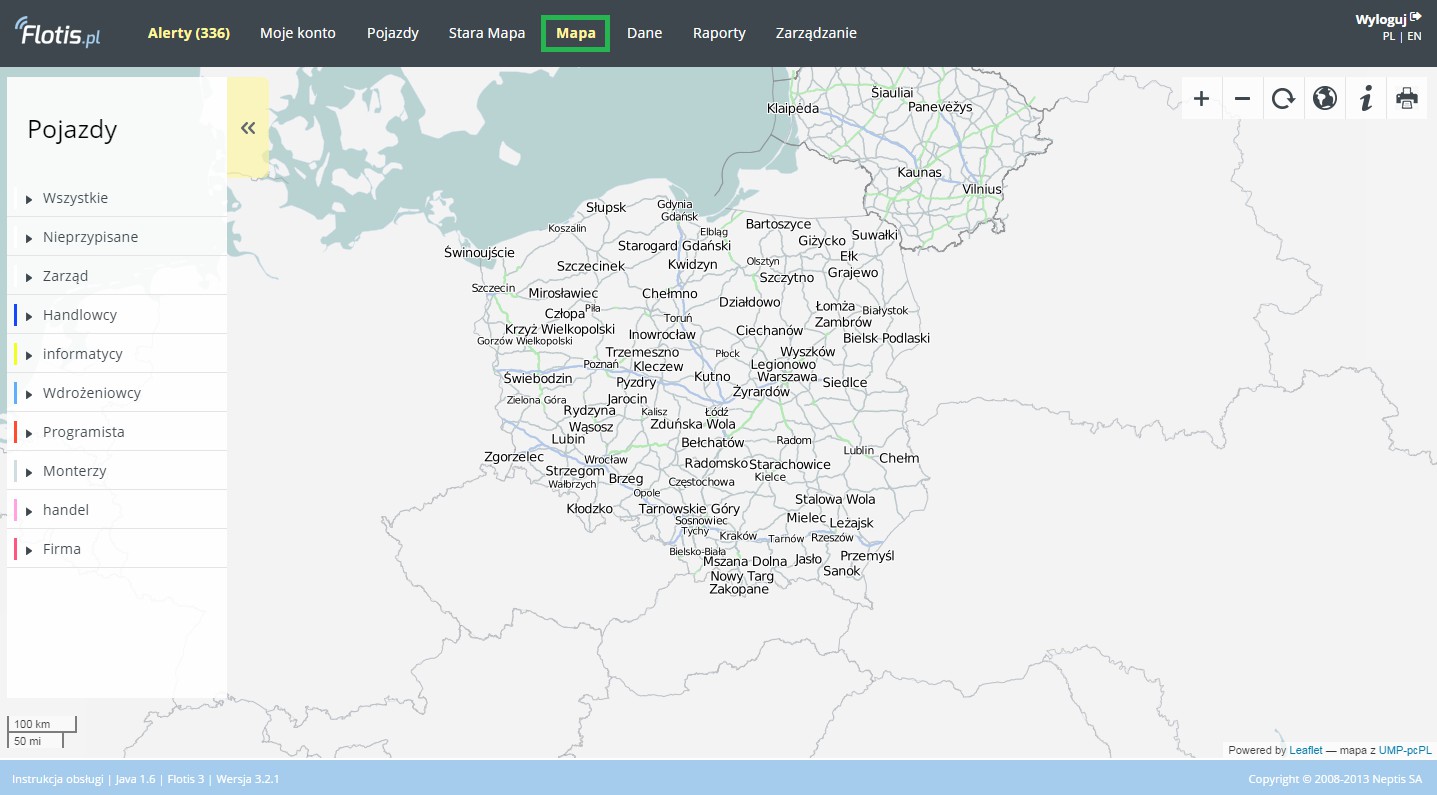Image resolution: width=1437 pixels, height=795 pixels.
Task: Click the Vilnius label on the map
Action: pos(982,189)
